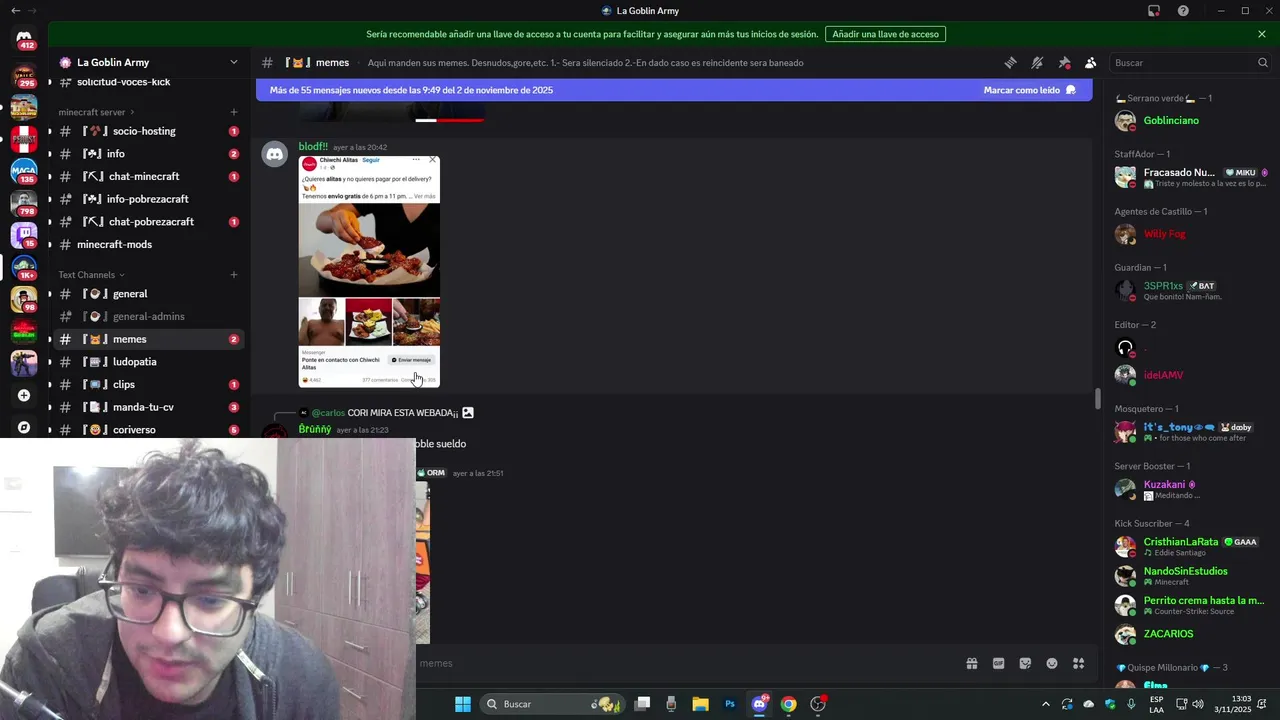Open the MAGA server icon

[x=24, y=171]
